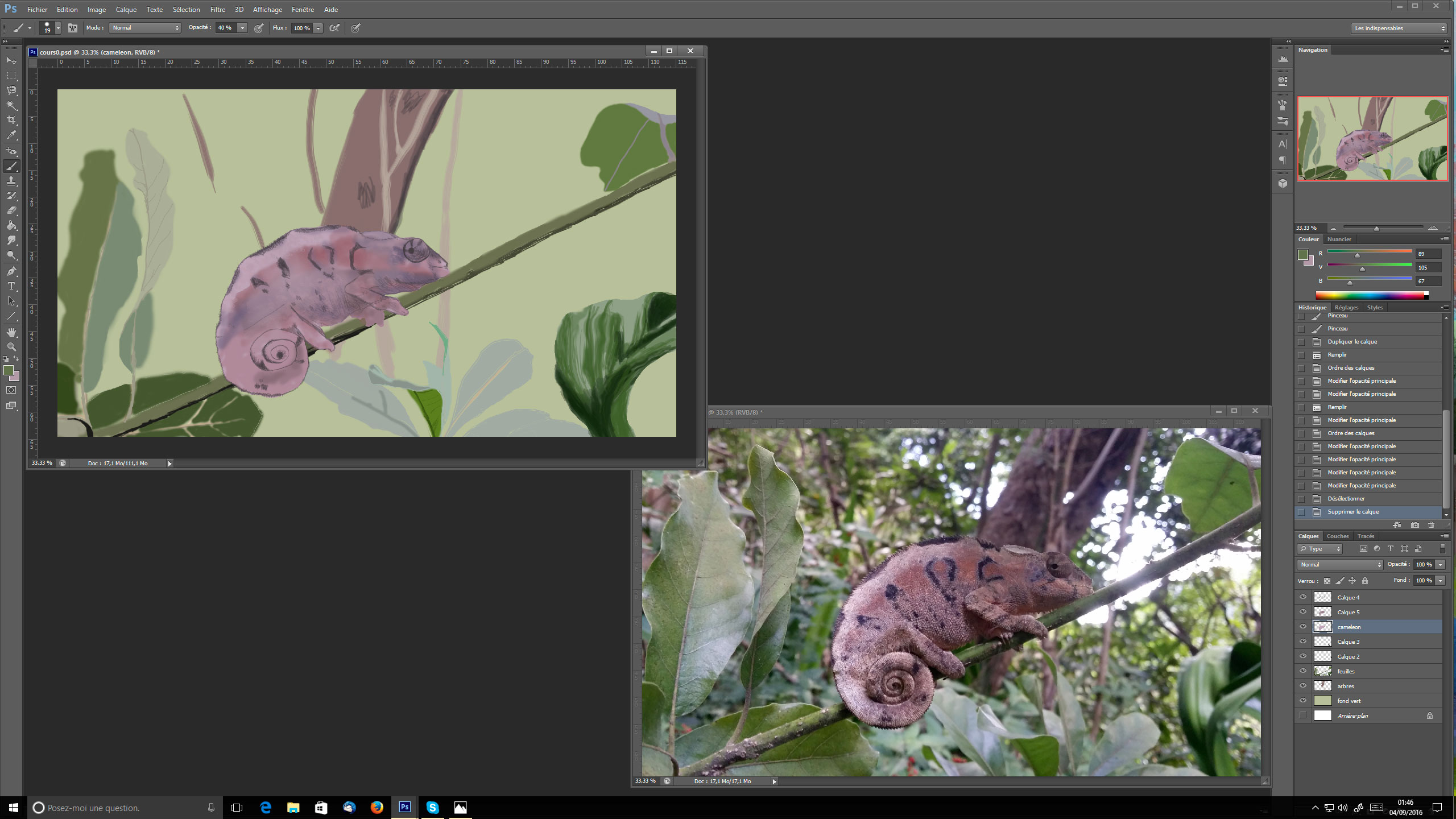Select the Hand tool
Image resolution: width=1456 pixels, height=819 pixels.
[x=11, y=332]
